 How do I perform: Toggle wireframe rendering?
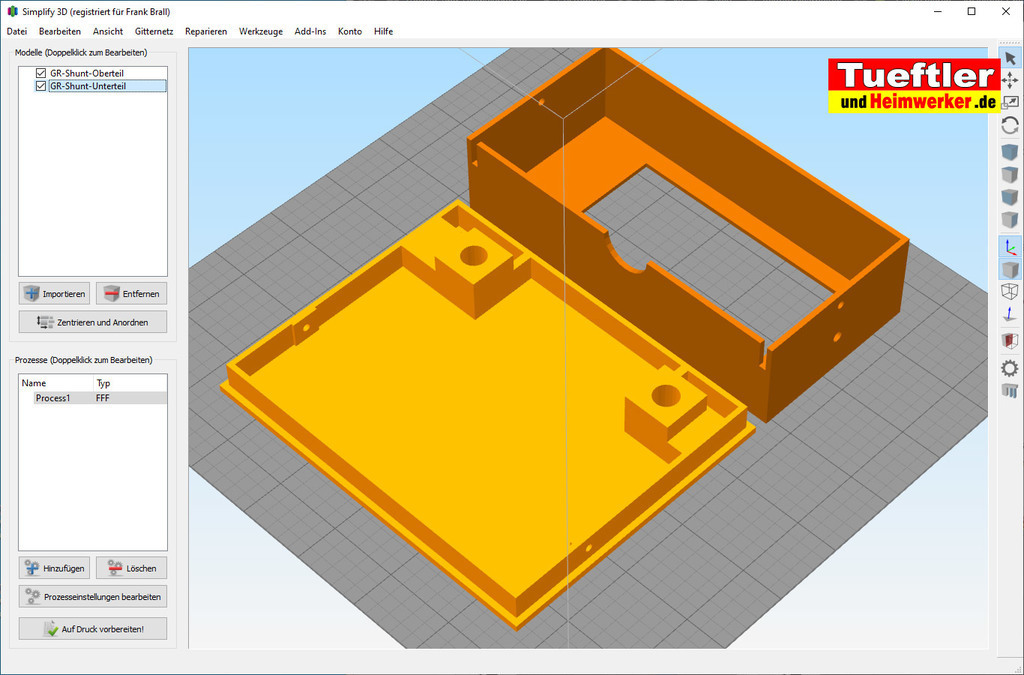(x=1010, y=291)
